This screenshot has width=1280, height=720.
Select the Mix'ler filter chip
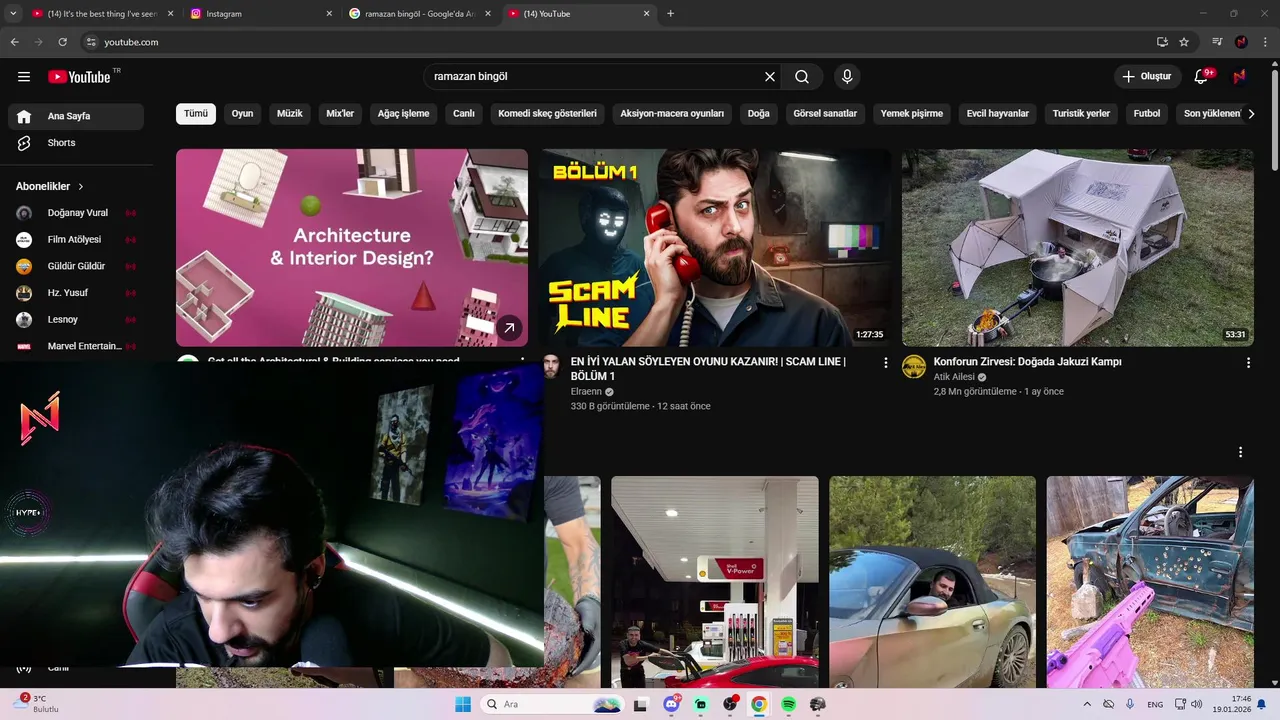point(340,114)
